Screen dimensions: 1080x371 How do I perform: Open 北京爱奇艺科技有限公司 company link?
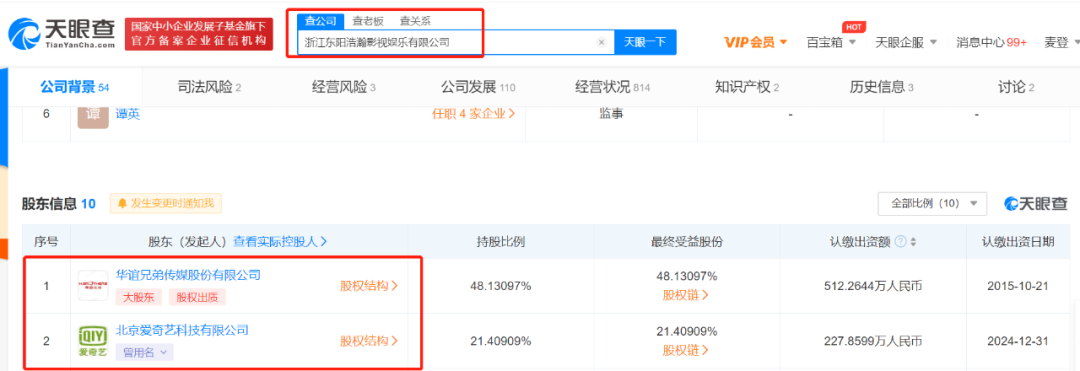pos(182,330)
